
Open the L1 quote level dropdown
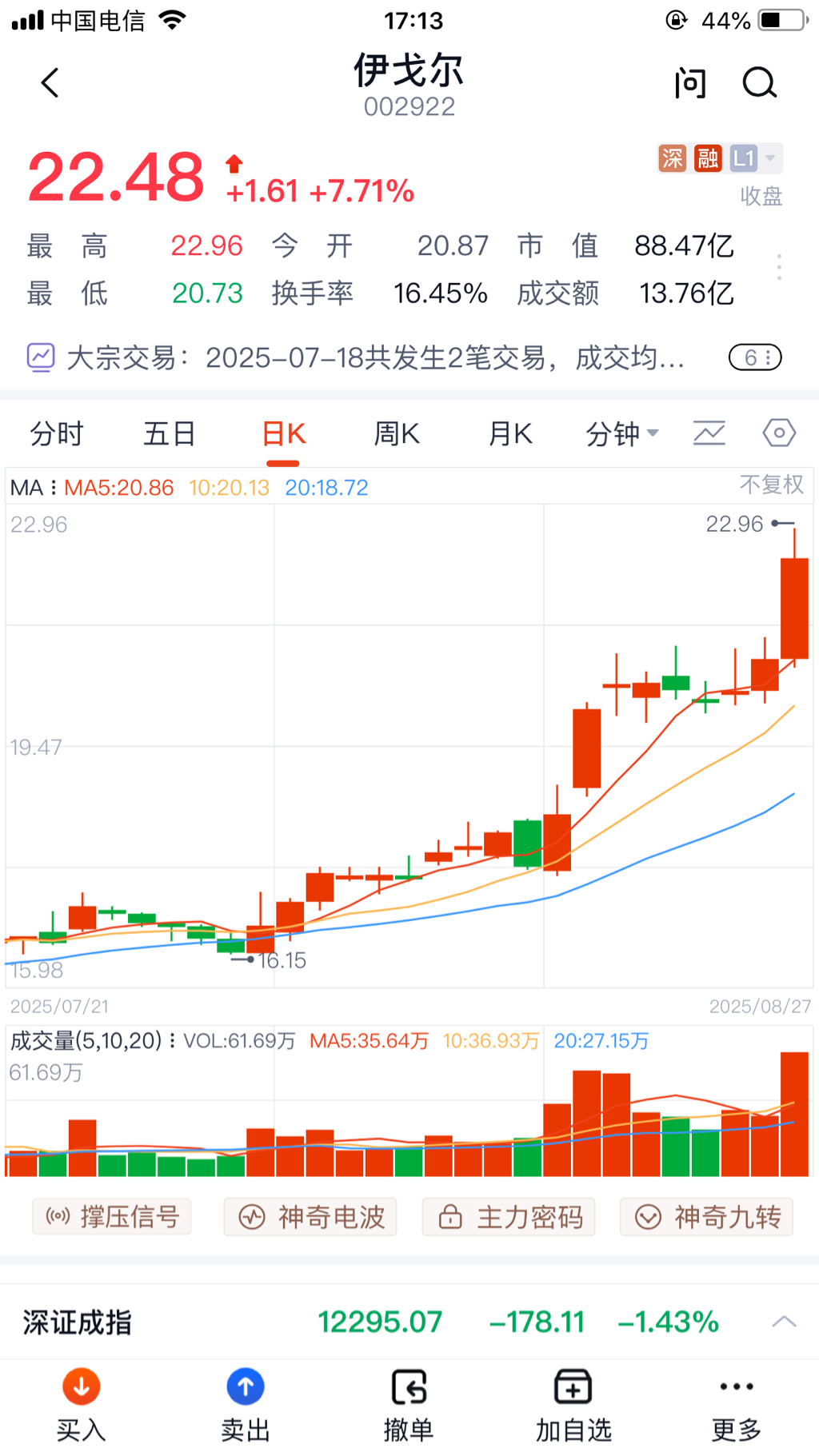click(754, 158)
